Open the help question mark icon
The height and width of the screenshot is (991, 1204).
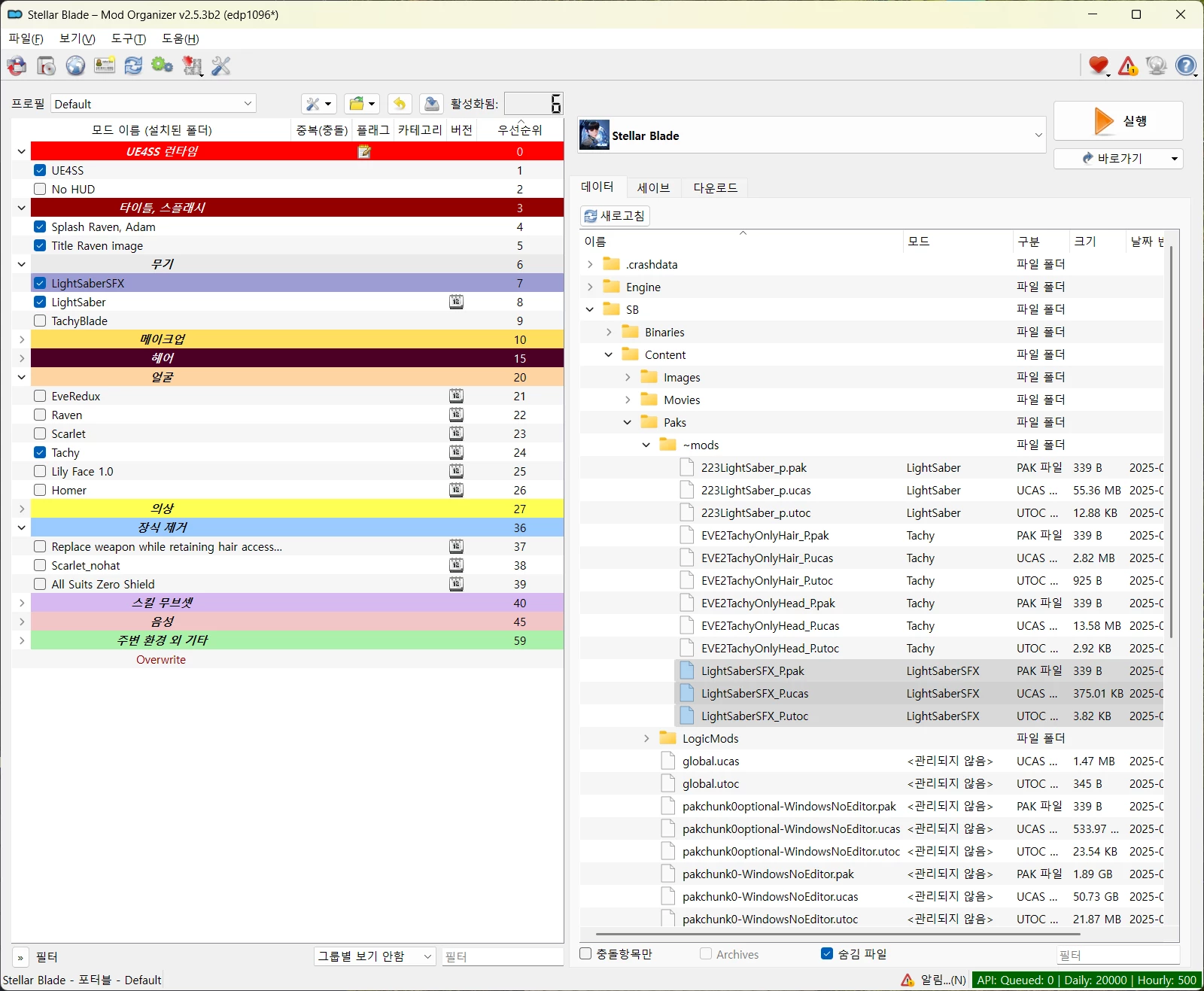(x=1186, y=66)
